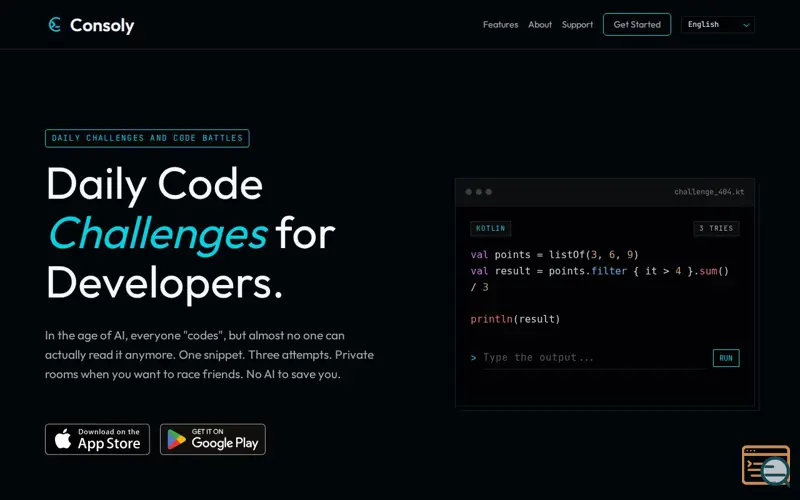Image resolution: width=800 pixels, height=500 pixels.
Task: Open the floating terminal chat widget icon
Action: [766, 465]
